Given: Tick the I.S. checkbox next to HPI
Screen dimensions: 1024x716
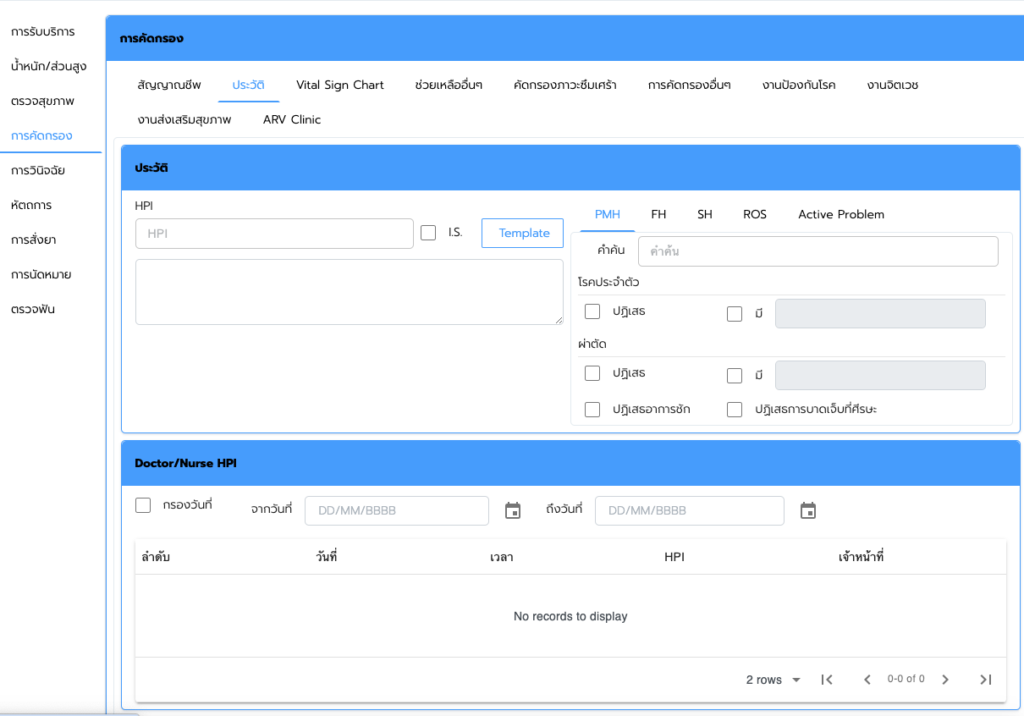Looking at the screenshot, I should click(429, 233).
